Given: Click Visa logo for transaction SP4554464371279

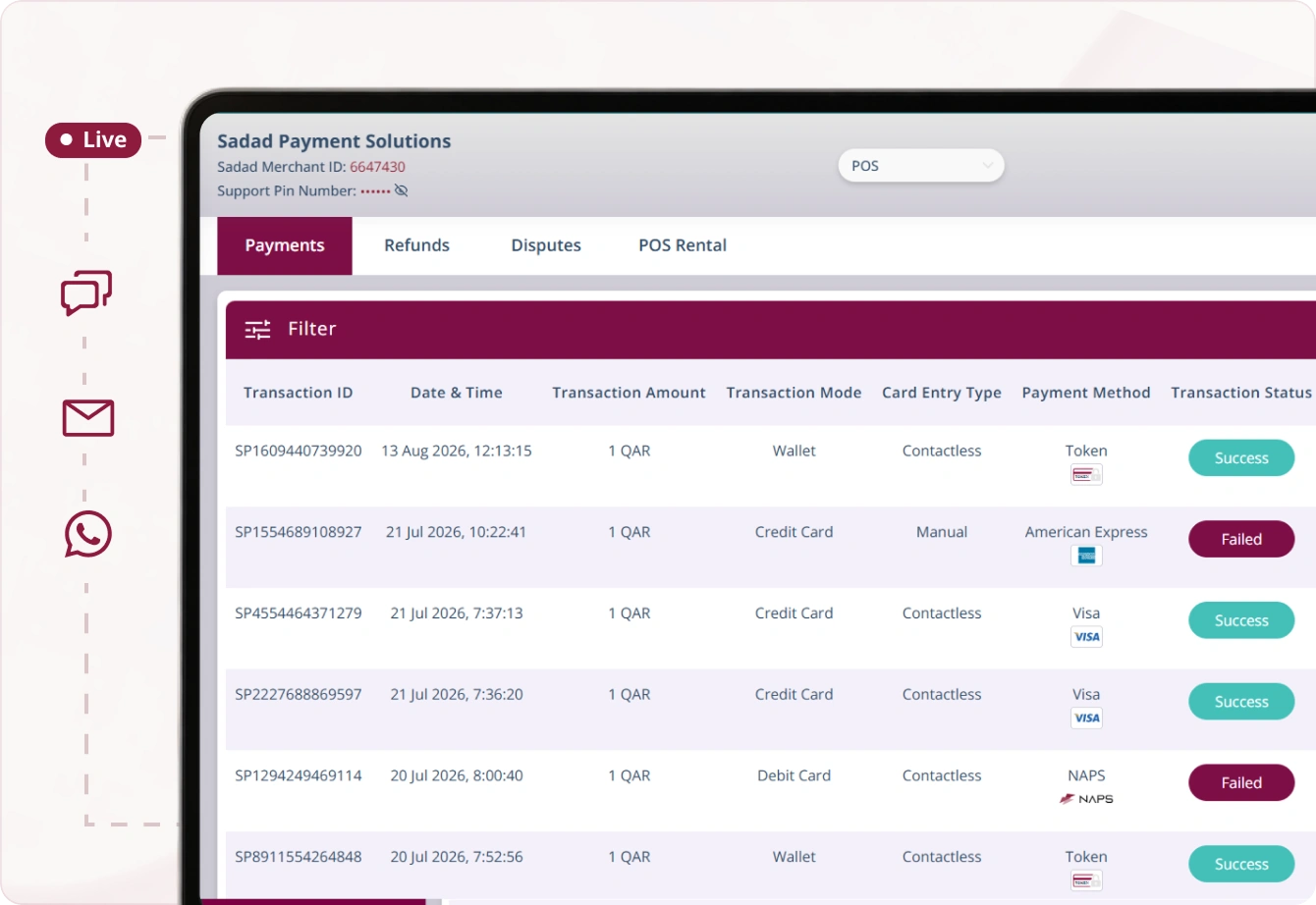Looking at the screenshot, I should [1086, 637].
